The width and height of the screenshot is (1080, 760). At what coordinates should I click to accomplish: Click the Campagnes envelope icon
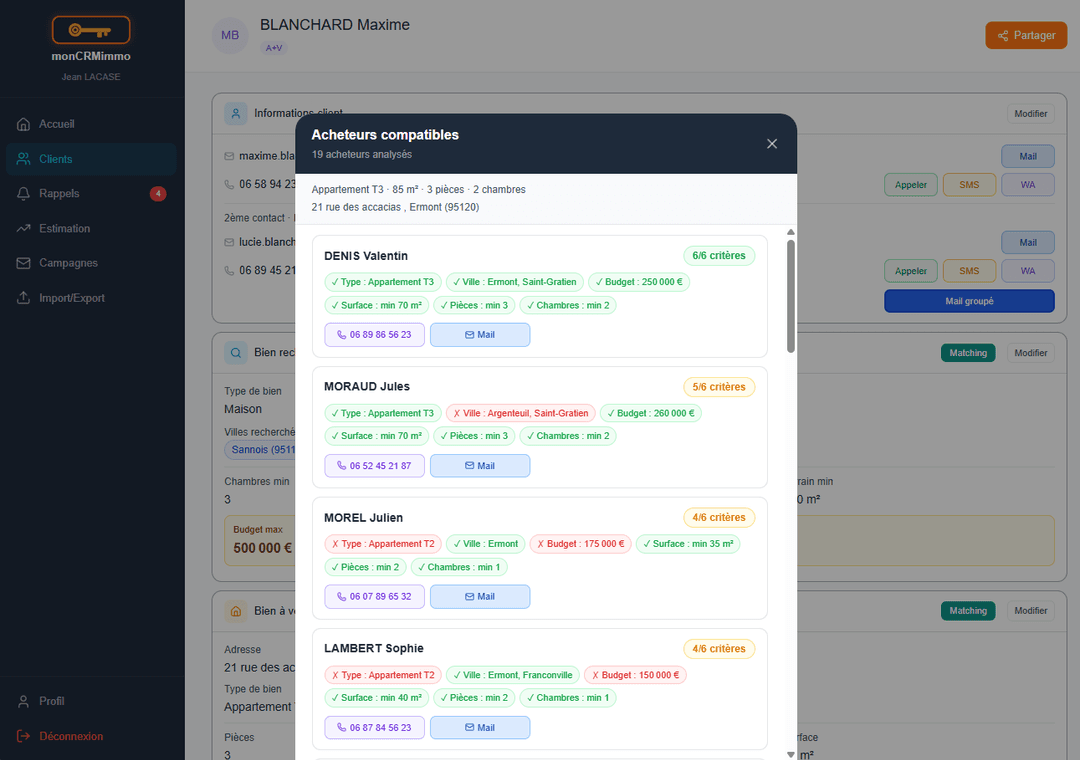(x=23, y=263)
